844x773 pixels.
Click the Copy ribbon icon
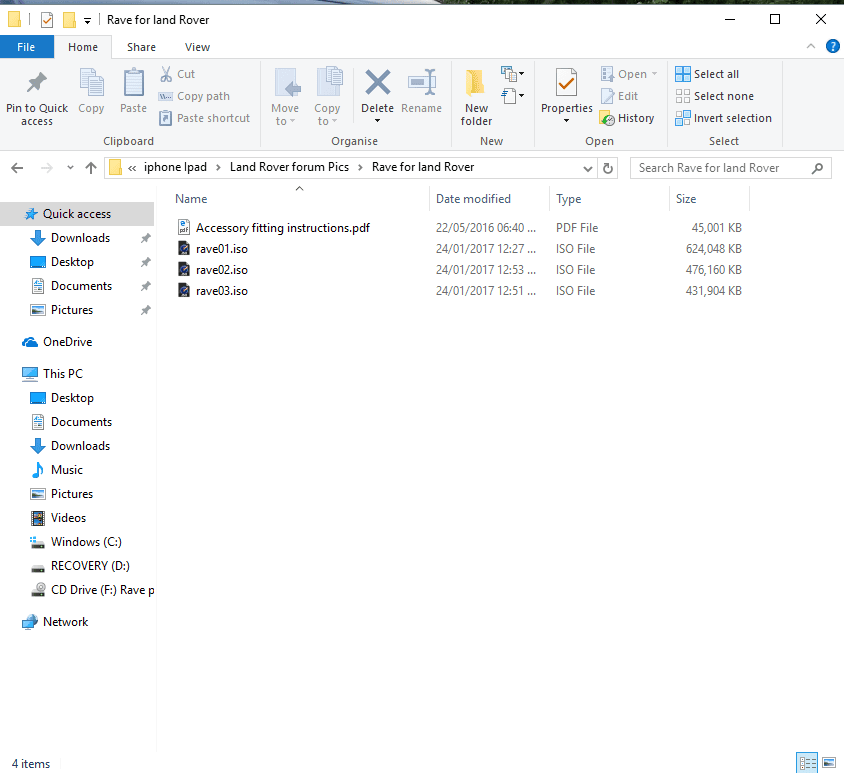pyautogui.click(x=91, y=83)
